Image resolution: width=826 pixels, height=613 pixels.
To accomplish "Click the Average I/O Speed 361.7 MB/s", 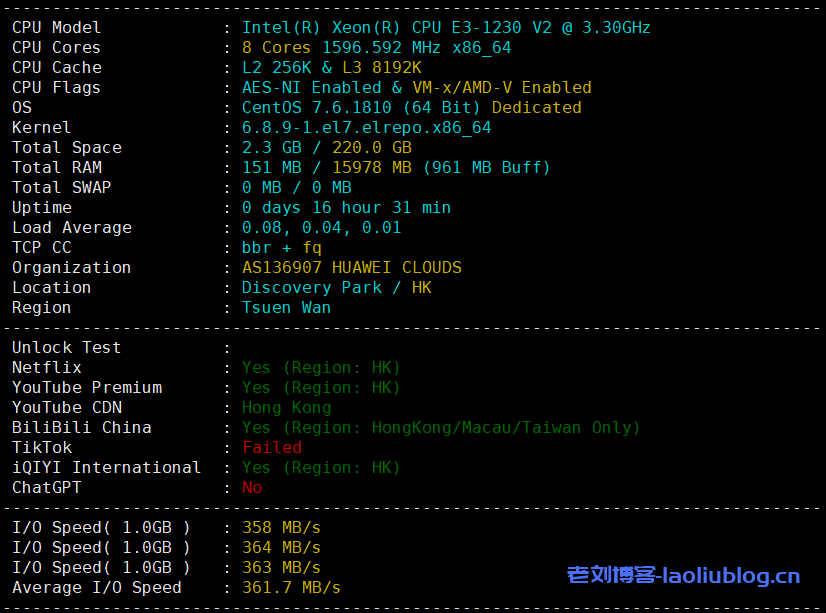I will click(291, 588).
